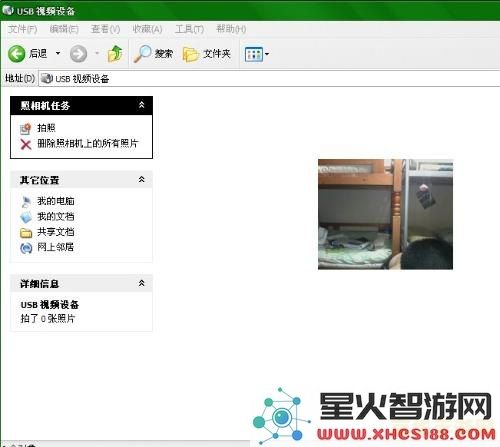The height and width of the screenshot is (447, 500).
Task: Open the 查看(V) menu
Action: 105,29
